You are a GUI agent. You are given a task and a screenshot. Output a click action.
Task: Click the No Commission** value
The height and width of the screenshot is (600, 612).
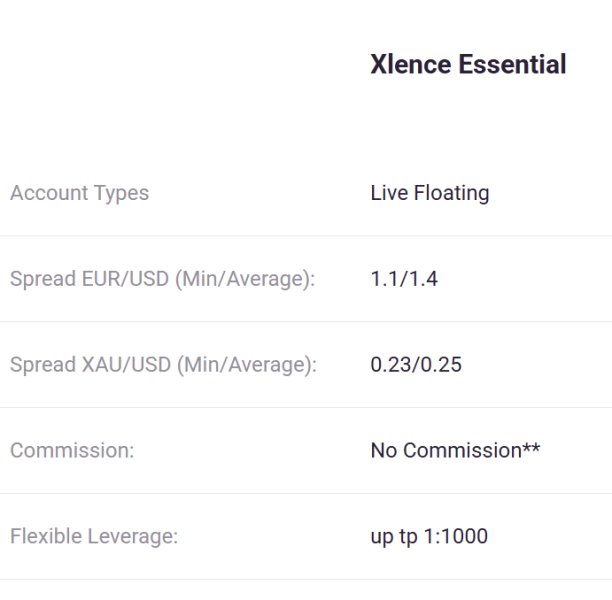point(455,451)
